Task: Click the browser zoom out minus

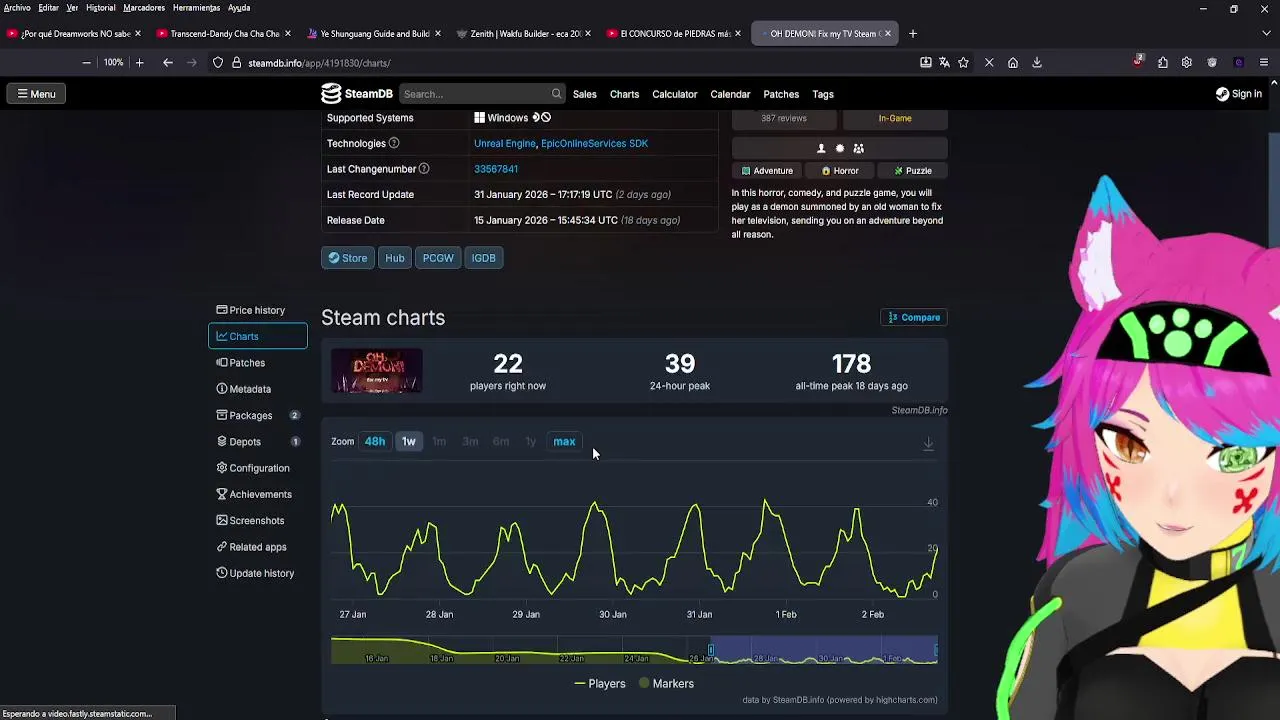Action: point(87,63)
